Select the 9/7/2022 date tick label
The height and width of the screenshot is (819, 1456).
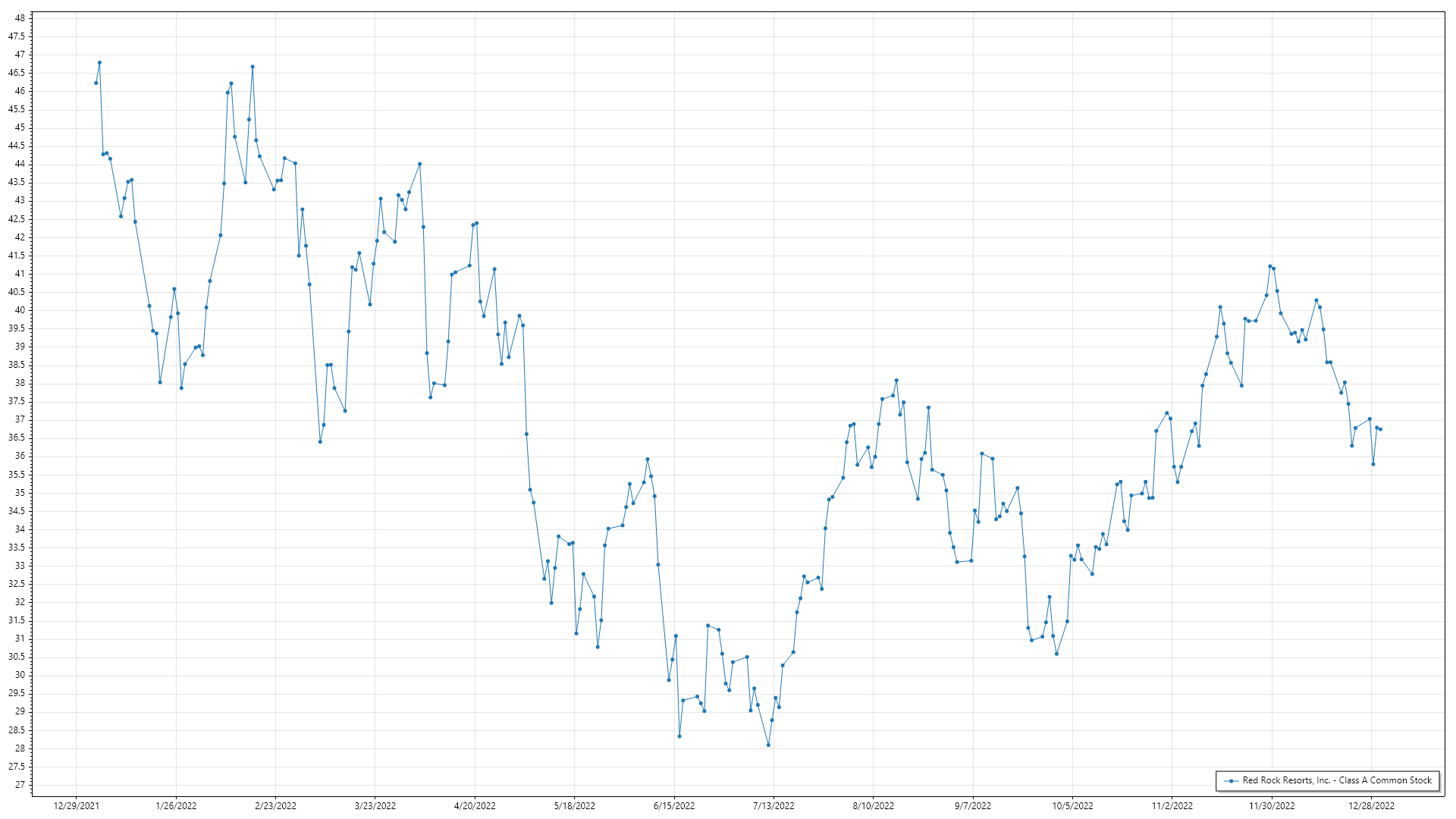point(972,805)
